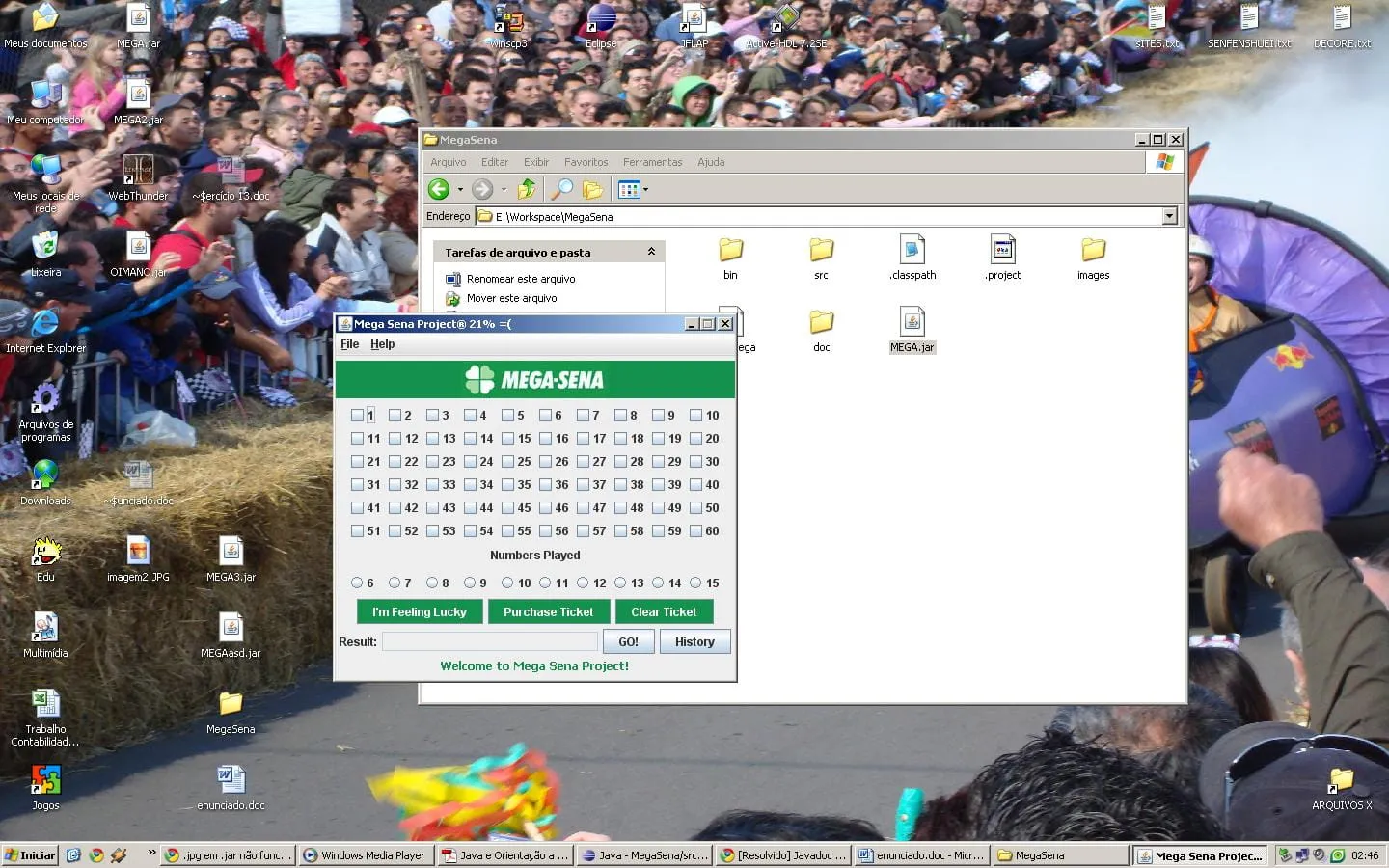This screenshot has height=868, width=1389.
Task: Open Meu computador desktop icon
Action: tap(45, 103)
